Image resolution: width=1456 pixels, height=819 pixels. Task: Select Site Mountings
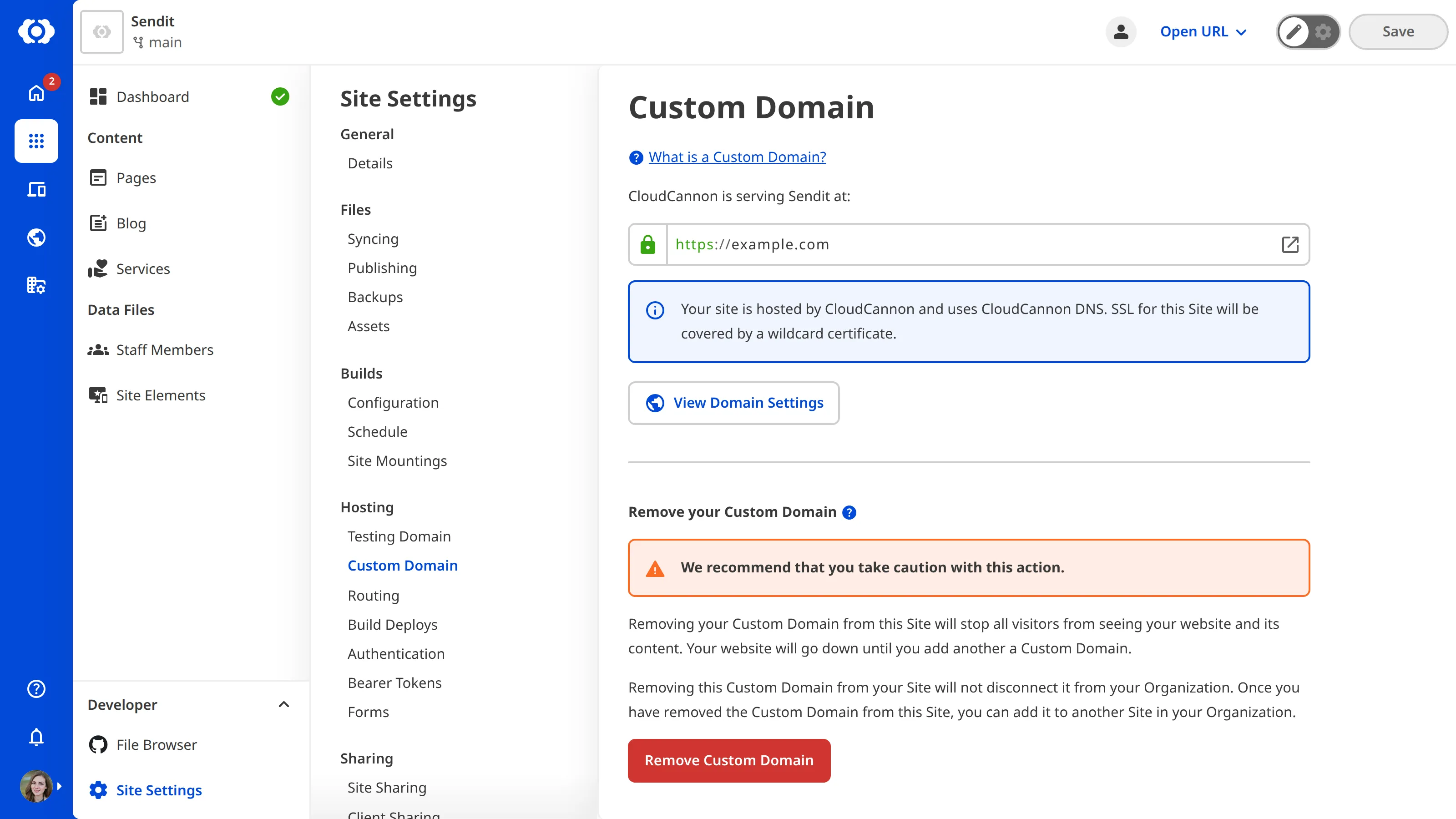[397, 461]
